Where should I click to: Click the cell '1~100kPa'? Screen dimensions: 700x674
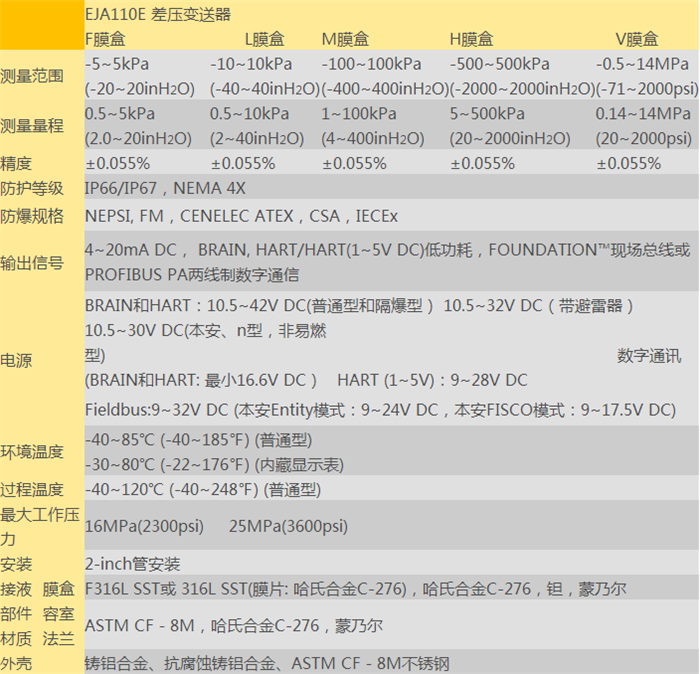359,113
